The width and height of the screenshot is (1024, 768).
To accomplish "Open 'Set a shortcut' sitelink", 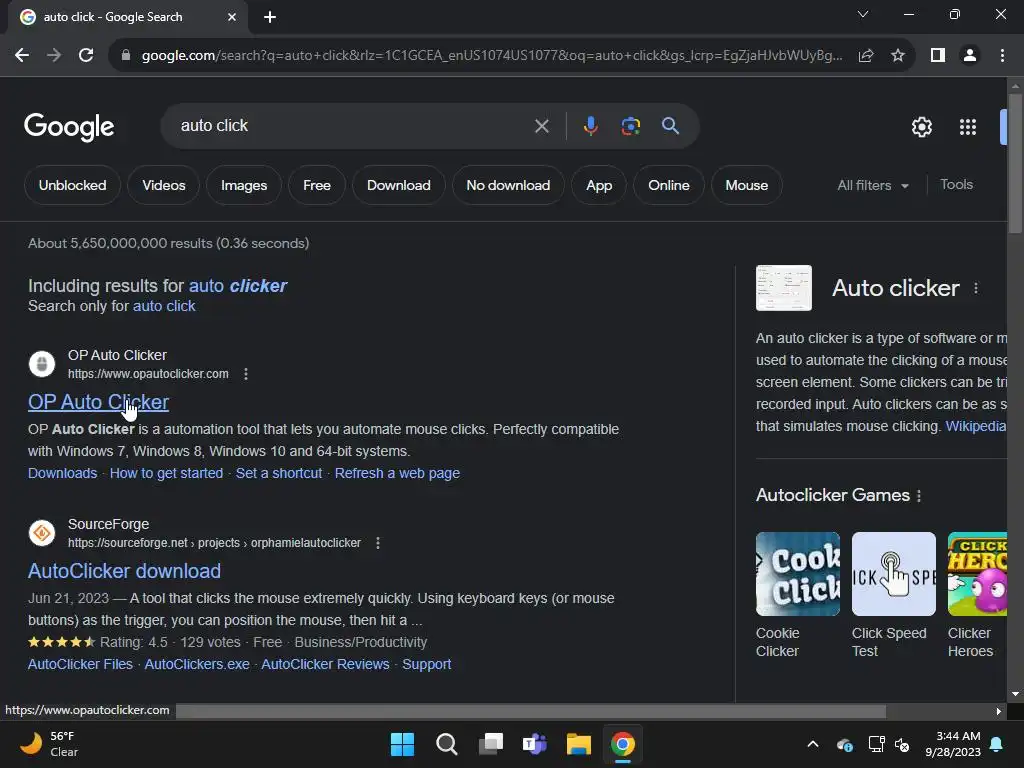I will click(x=279, y=473).
